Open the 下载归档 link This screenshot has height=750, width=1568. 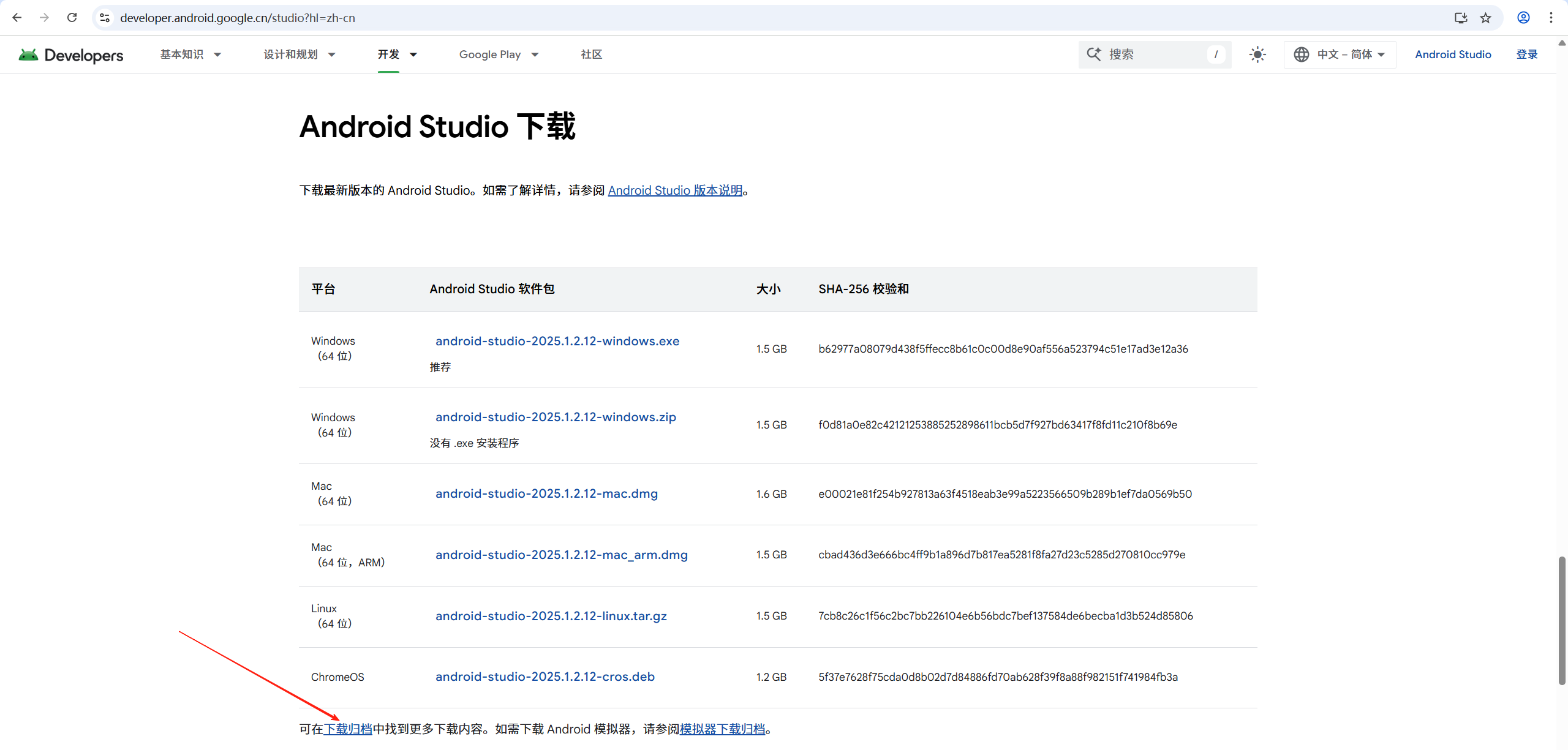tap(348, 729)
